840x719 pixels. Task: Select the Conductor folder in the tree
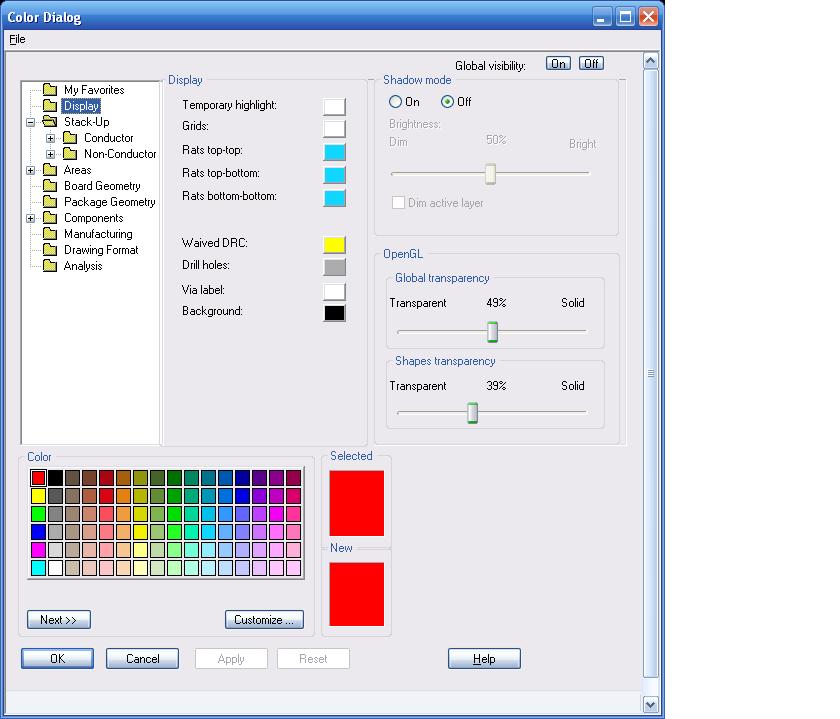[108, 138]
